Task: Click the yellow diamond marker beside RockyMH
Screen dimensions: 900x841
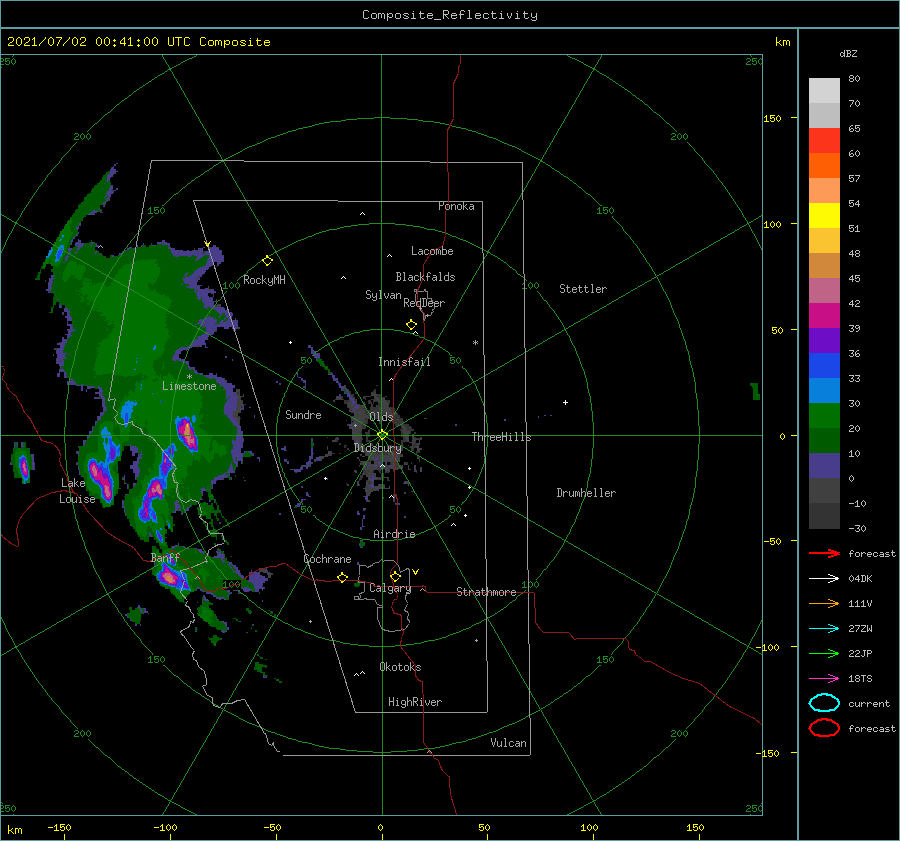Action: (x=267, y=261)
